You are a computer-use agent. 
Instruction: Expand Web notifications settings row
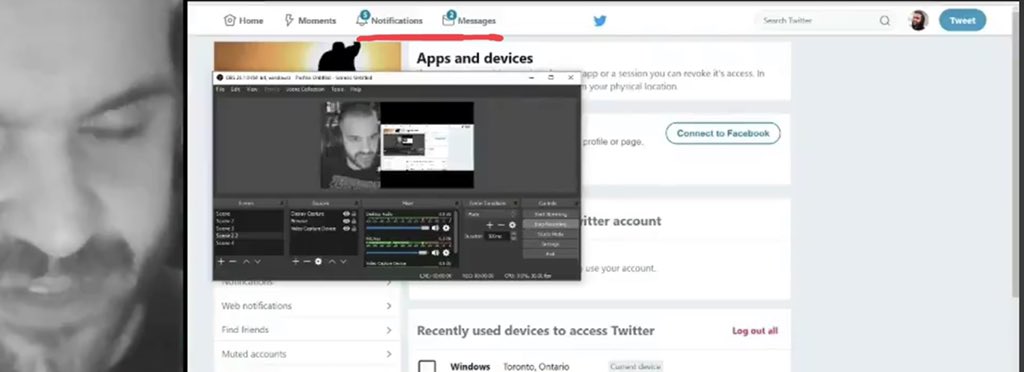coord(306,305)
